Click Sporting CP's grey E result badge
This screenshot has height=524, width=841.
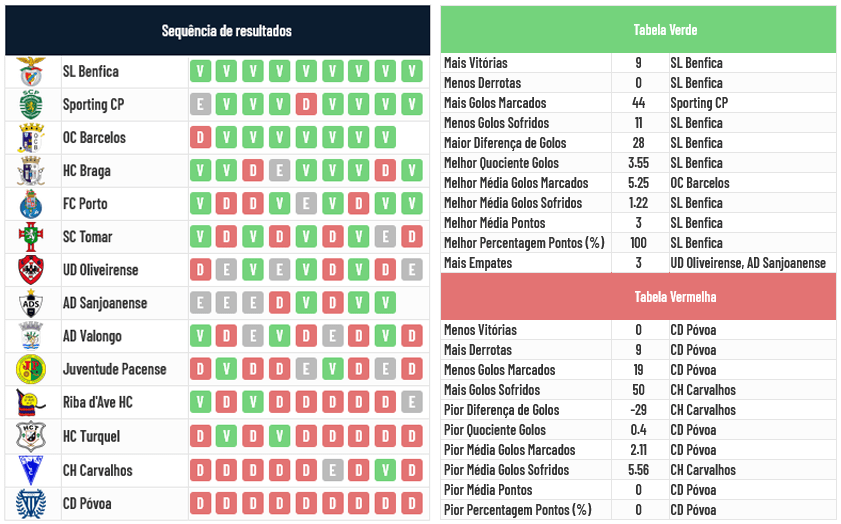(200, 105)
